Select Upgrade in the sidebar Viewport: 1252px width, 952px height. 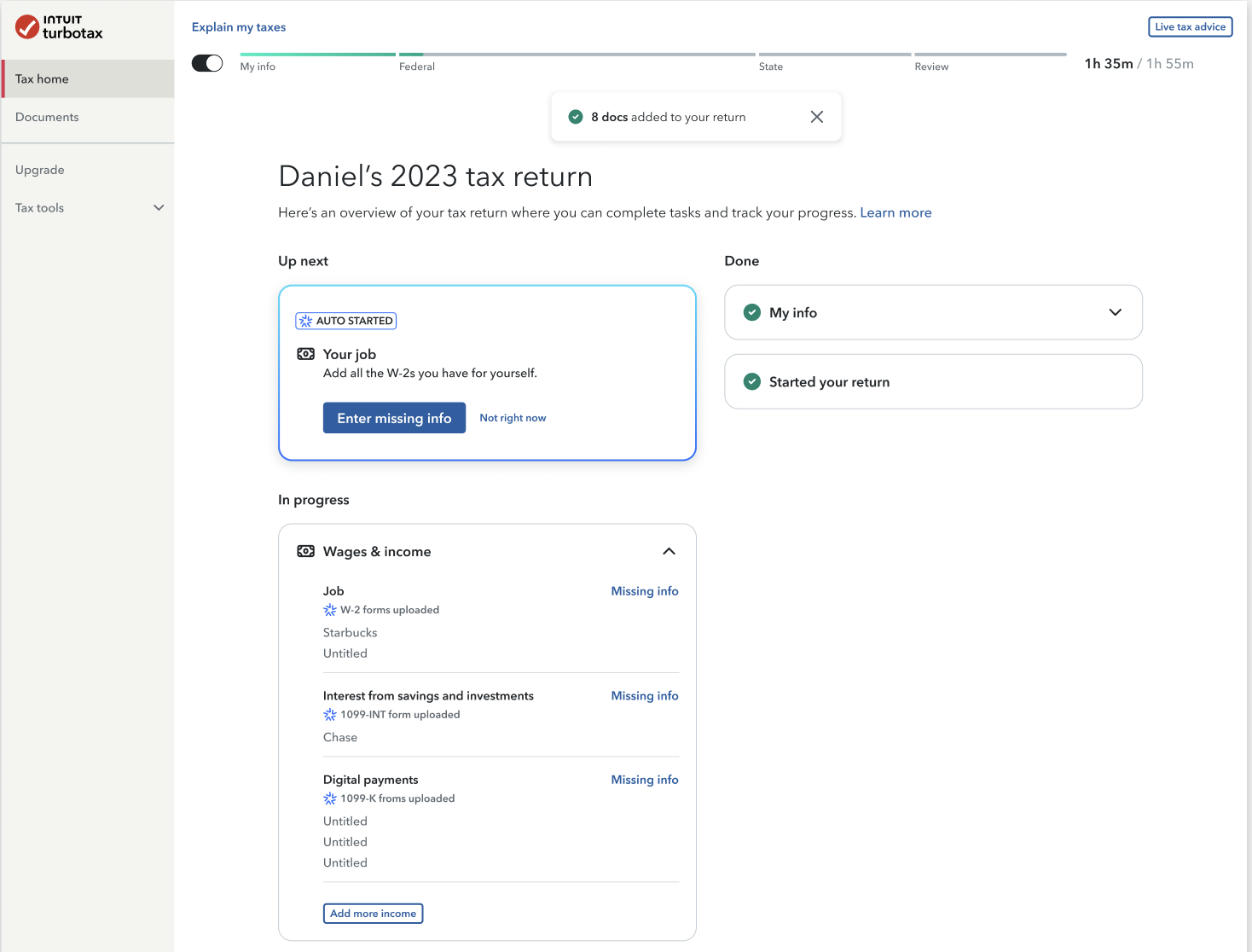(40, 170)
